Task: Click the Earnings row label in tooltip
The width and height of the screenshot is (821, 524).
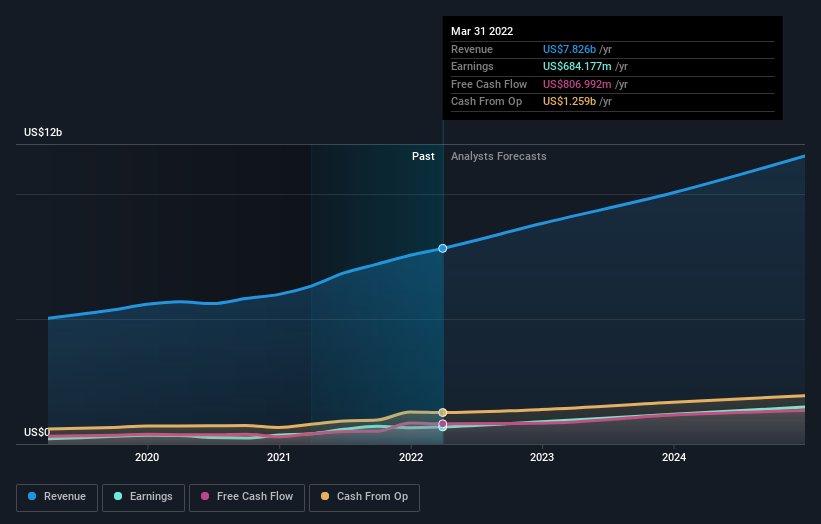Action: point(472,66)
